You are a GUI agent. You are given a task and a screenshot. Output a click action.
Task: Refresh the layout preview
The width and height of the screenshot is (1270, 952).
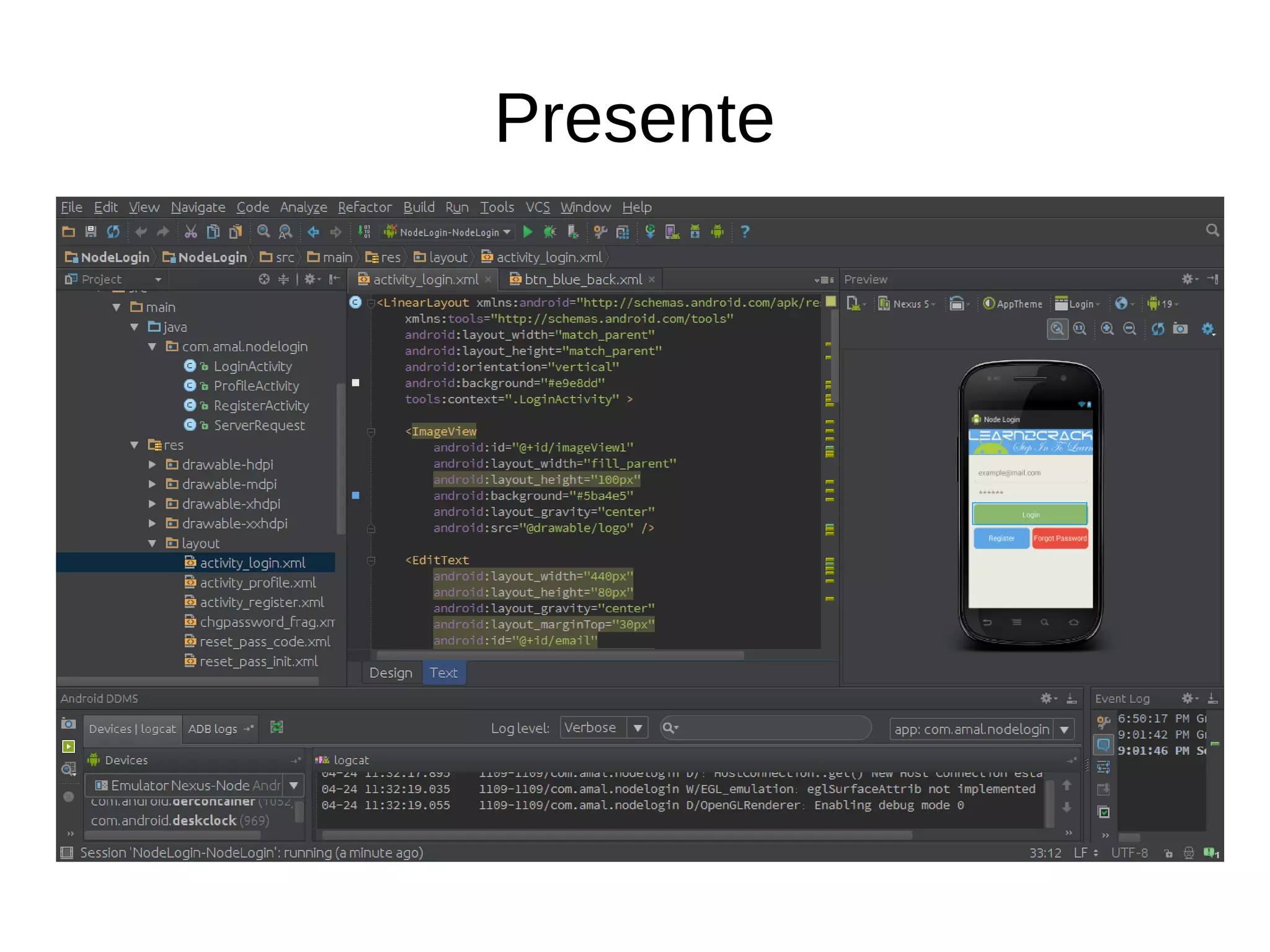click(x=1157, y=329)
